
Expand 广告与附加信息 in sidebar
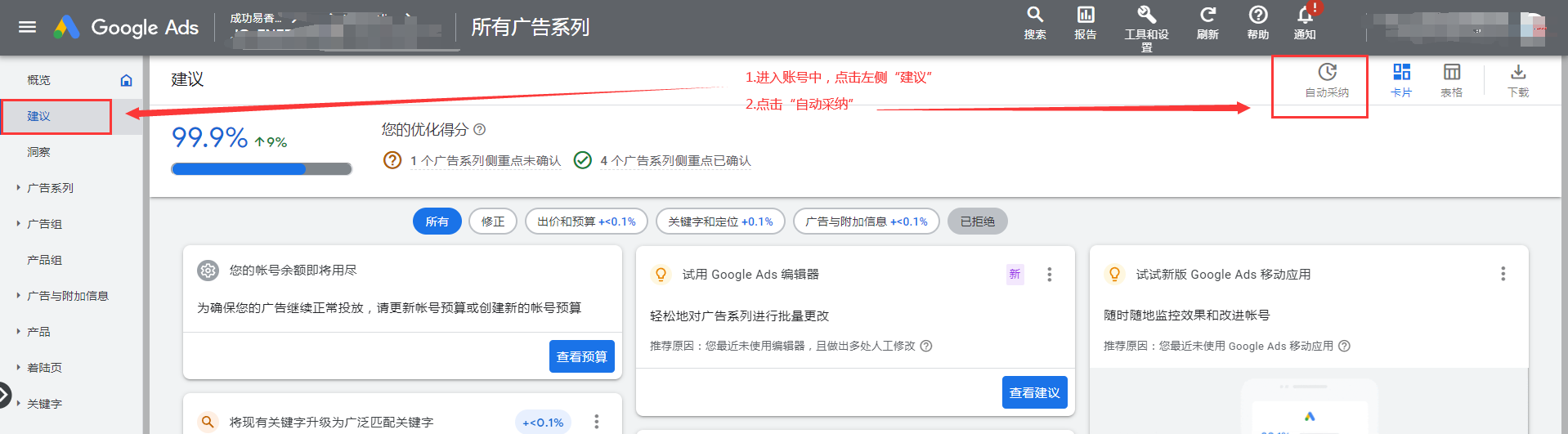(x=19, y=295)
